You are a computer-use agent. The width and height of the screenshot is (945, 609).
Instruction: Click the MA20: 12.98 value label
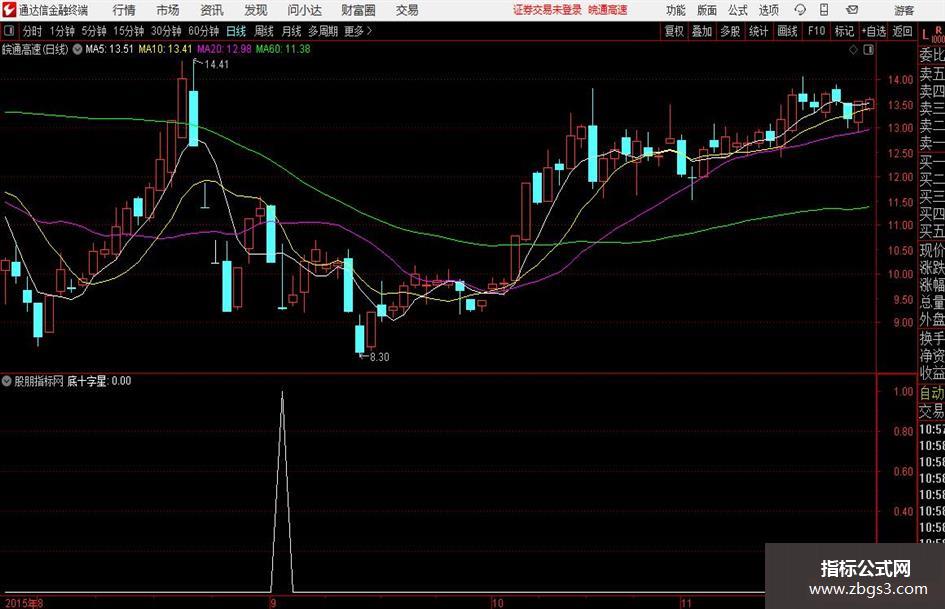click(224, 49)
